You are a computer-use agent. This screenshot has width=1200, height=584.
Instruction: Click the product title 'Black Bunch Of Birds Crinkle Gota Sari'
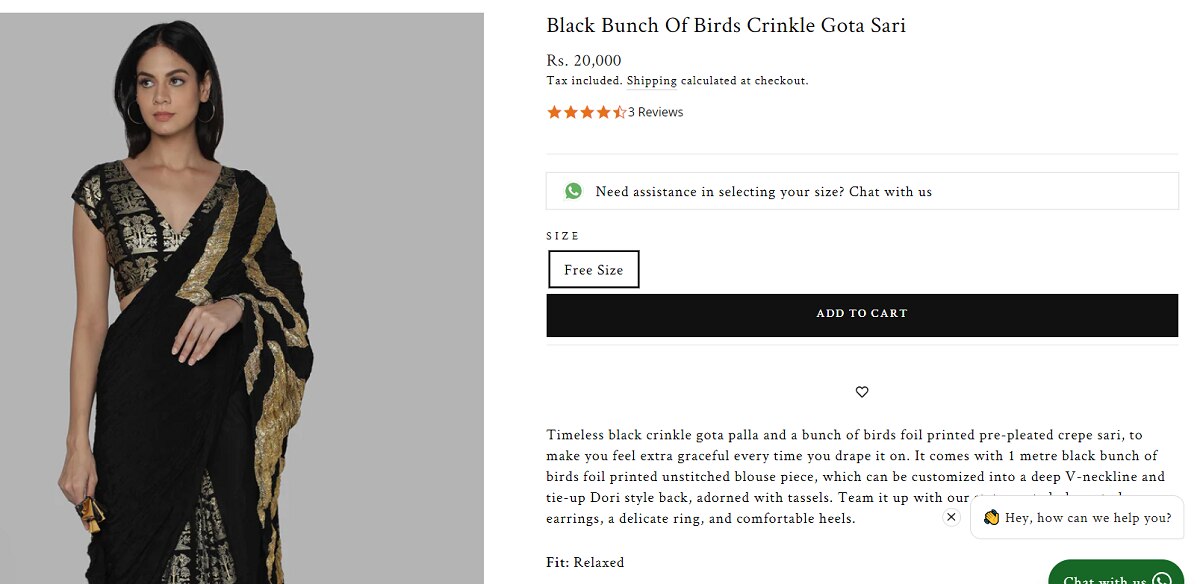pyautogui.click(x=726, y=25)
